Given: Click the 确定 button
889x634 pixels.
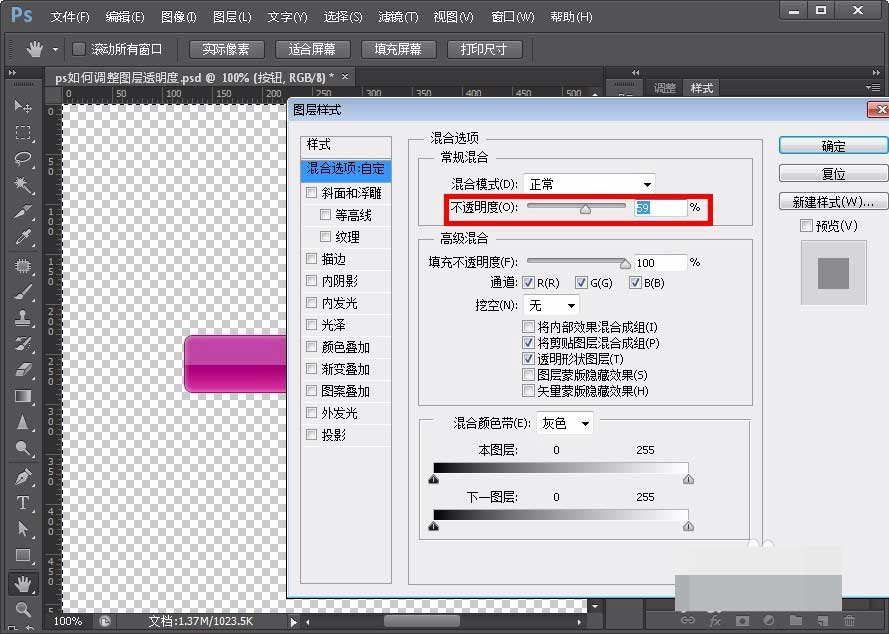Looking at the screenshot, I should tap(832, 144).
